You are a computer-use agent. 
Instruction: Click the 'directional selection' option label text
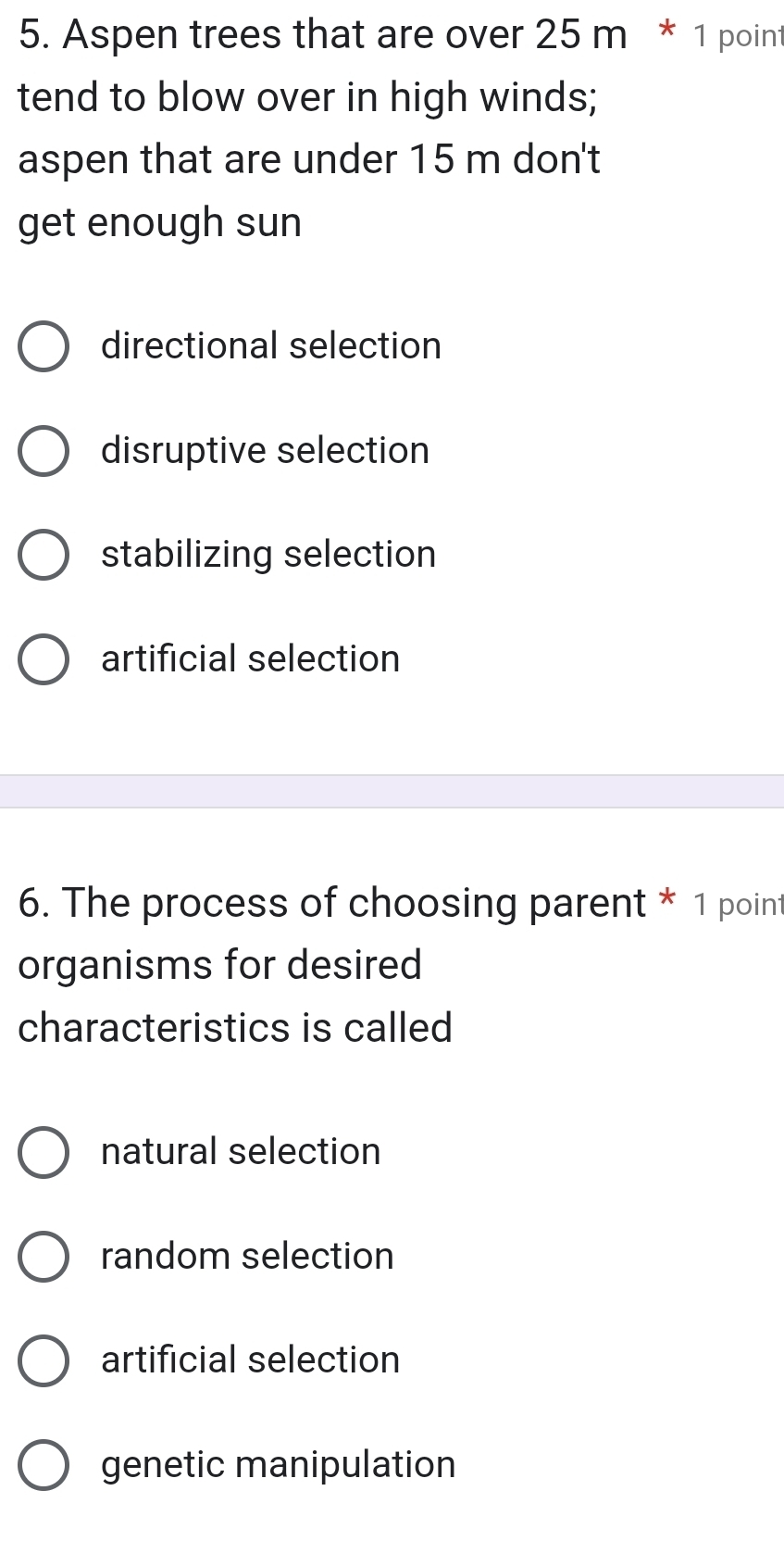[271, 345]
